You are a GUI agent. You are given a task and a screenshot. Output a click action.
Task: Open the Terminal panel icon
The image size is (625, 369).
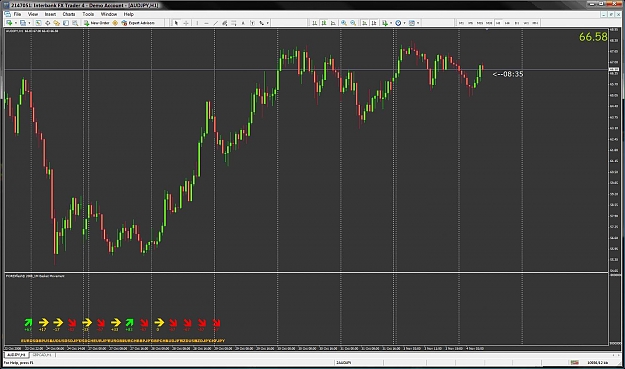coord(66,23)
